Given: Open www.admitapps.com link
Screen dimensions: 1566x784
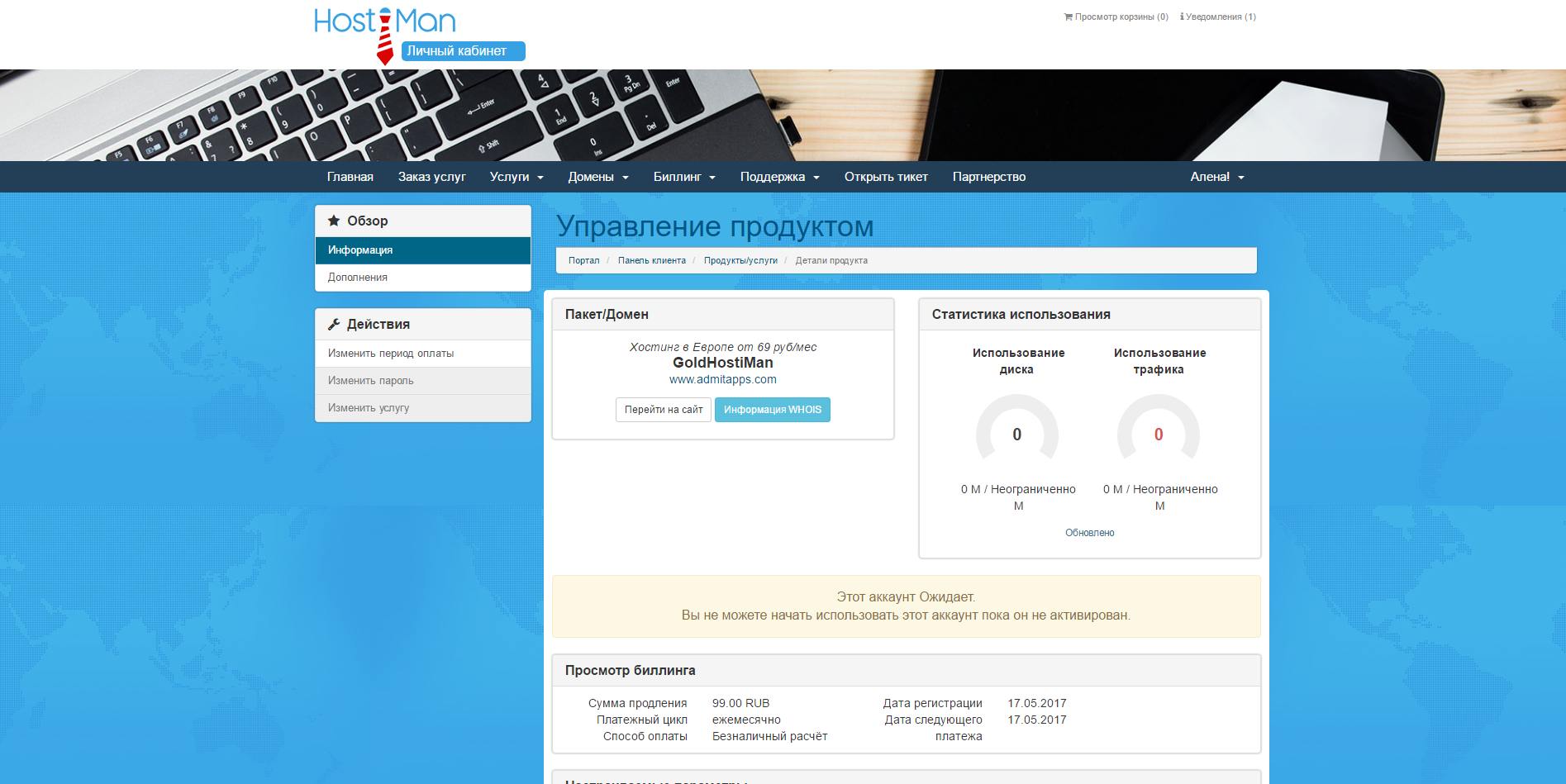Looking at the screenshot, I should (723, 379).
